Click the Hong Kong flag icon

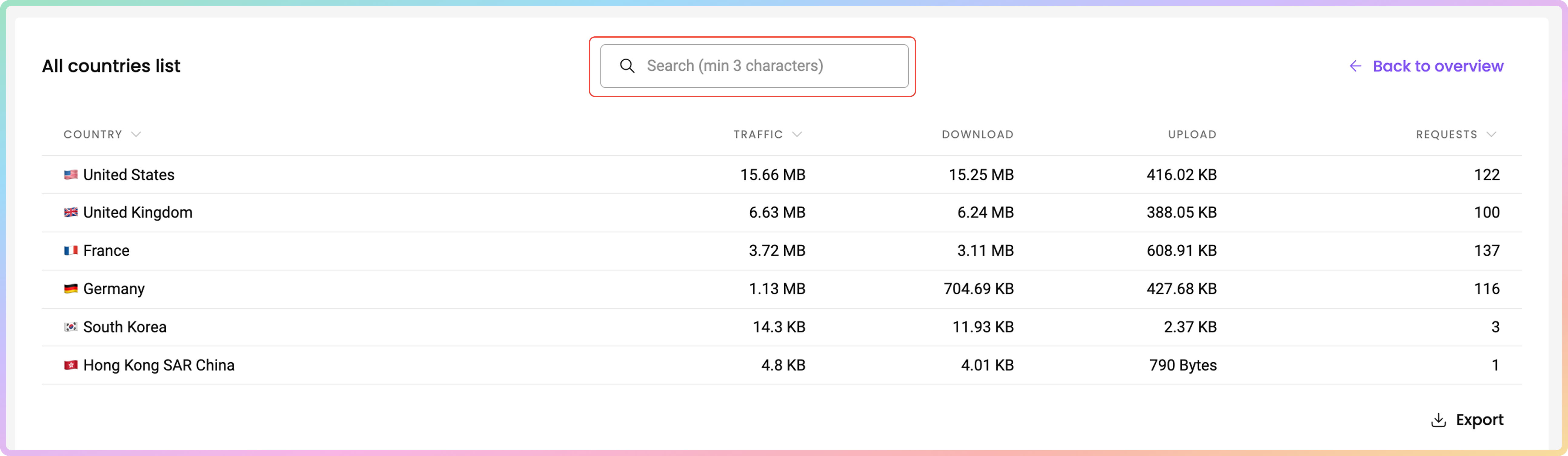point(71,365)
